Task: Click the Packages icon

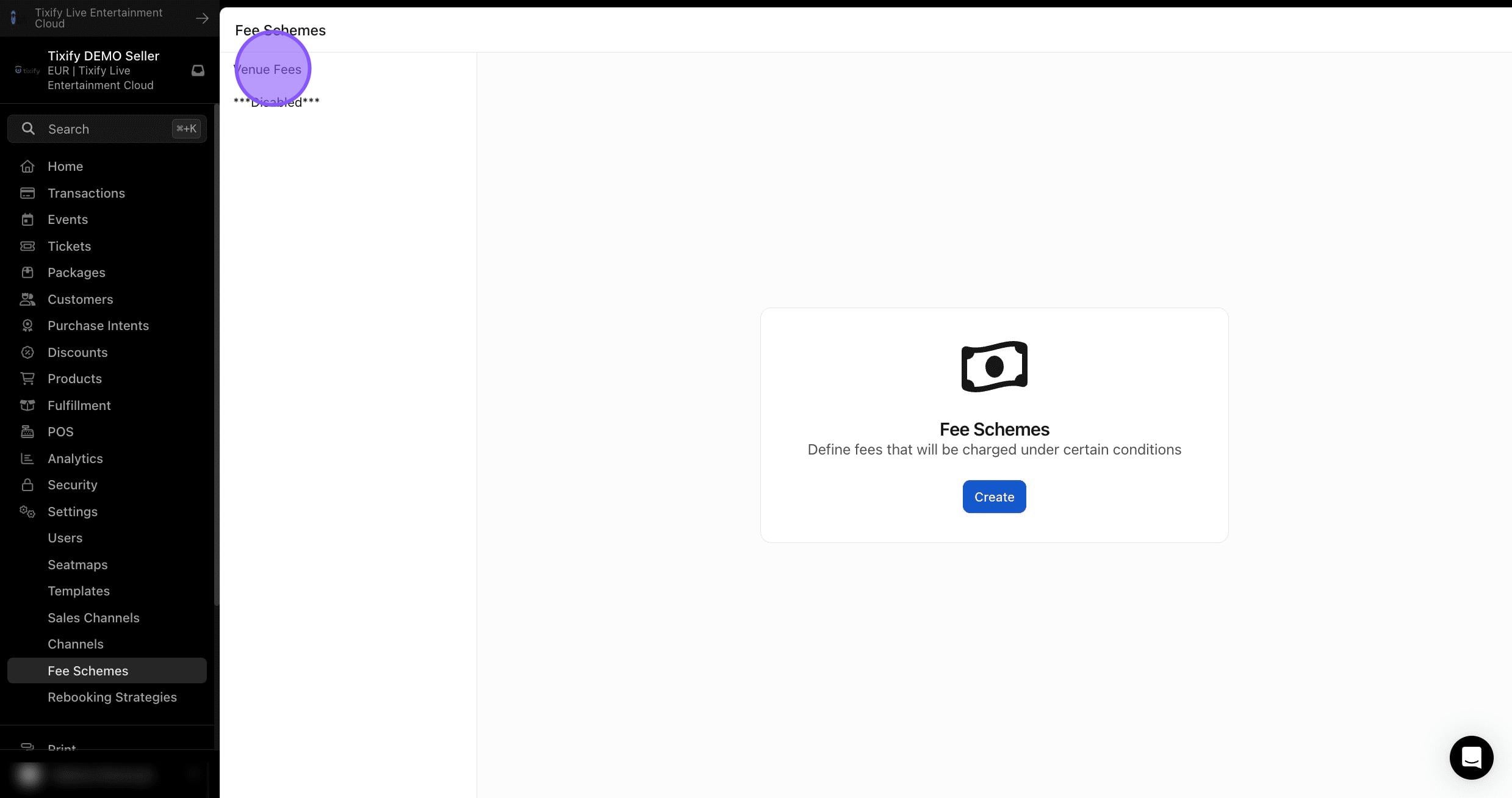Action: point(27,273)
